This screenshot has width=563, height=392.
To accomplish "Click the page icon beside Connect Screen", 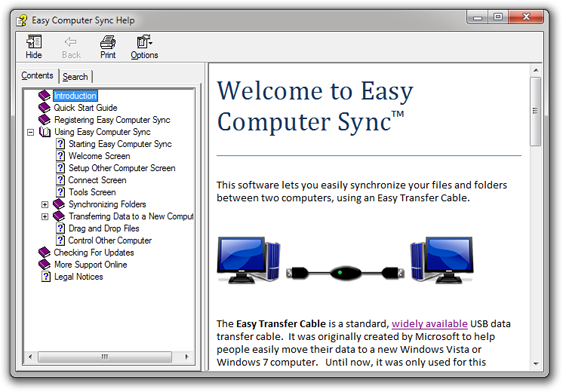I will (60, 180).
